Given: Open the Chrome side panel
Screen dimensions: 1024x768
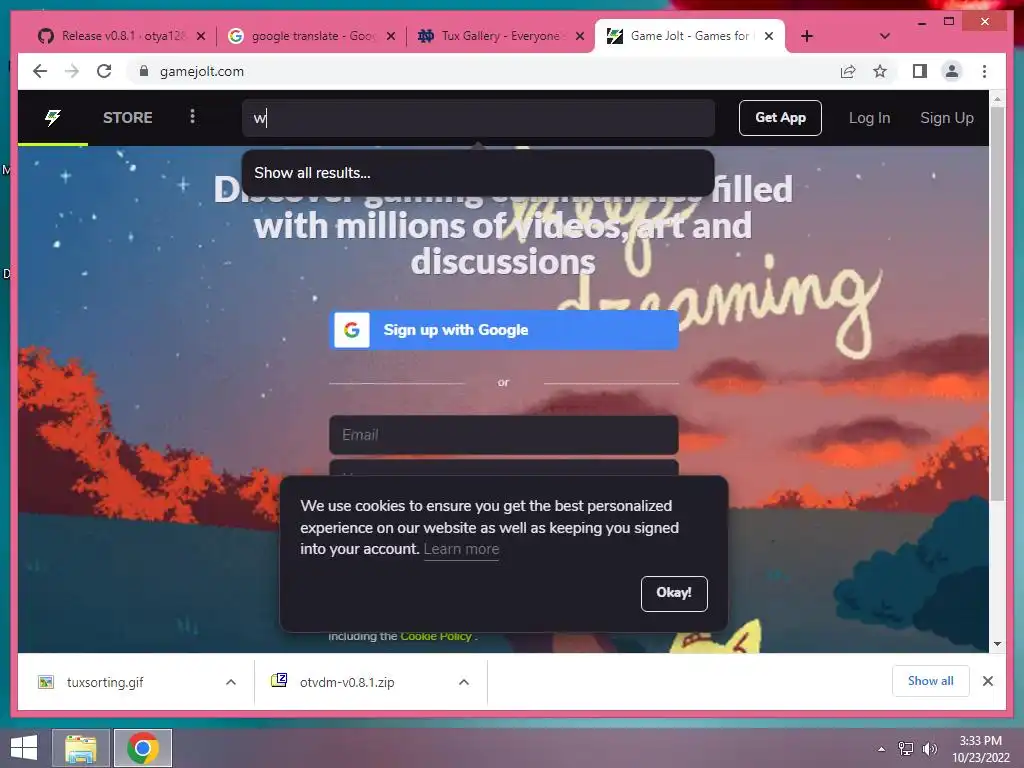Looking at the screenshot, I should click(x=920, y=71).
